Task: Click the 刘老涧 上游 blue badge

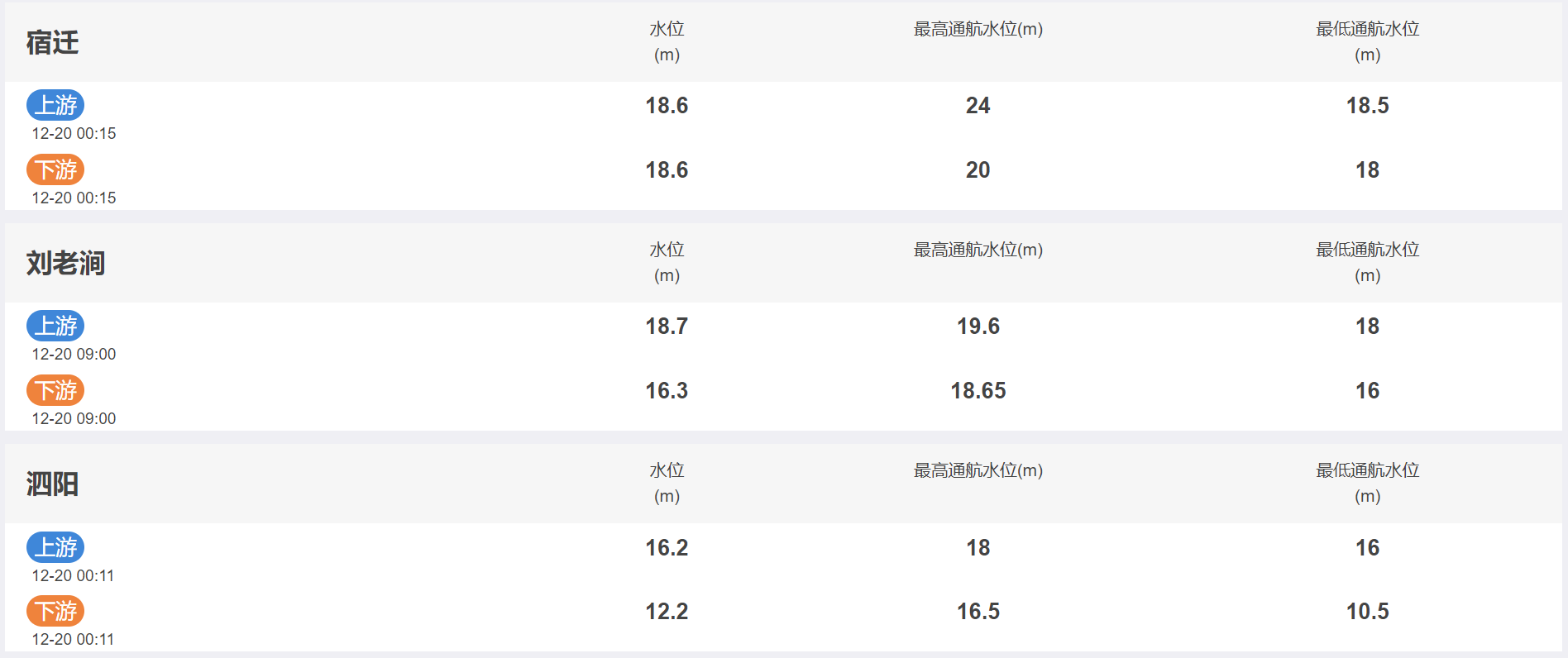Action: [55, 326]
